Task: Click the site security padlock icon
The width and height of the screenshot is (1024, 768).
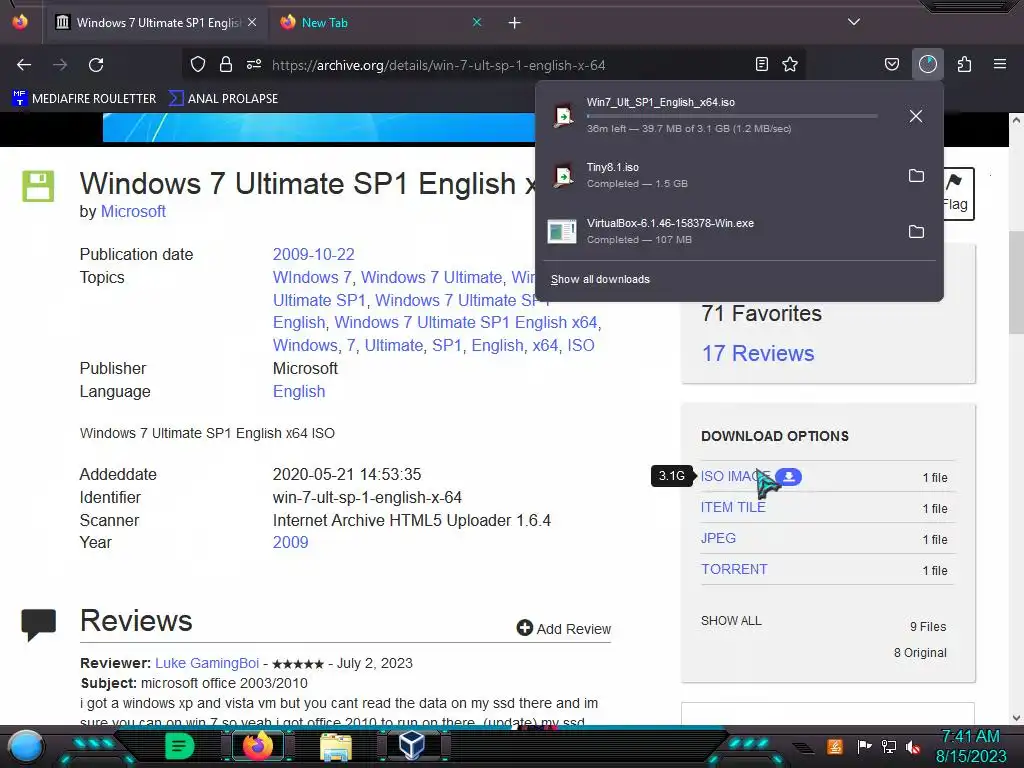Action: [226, 65]
